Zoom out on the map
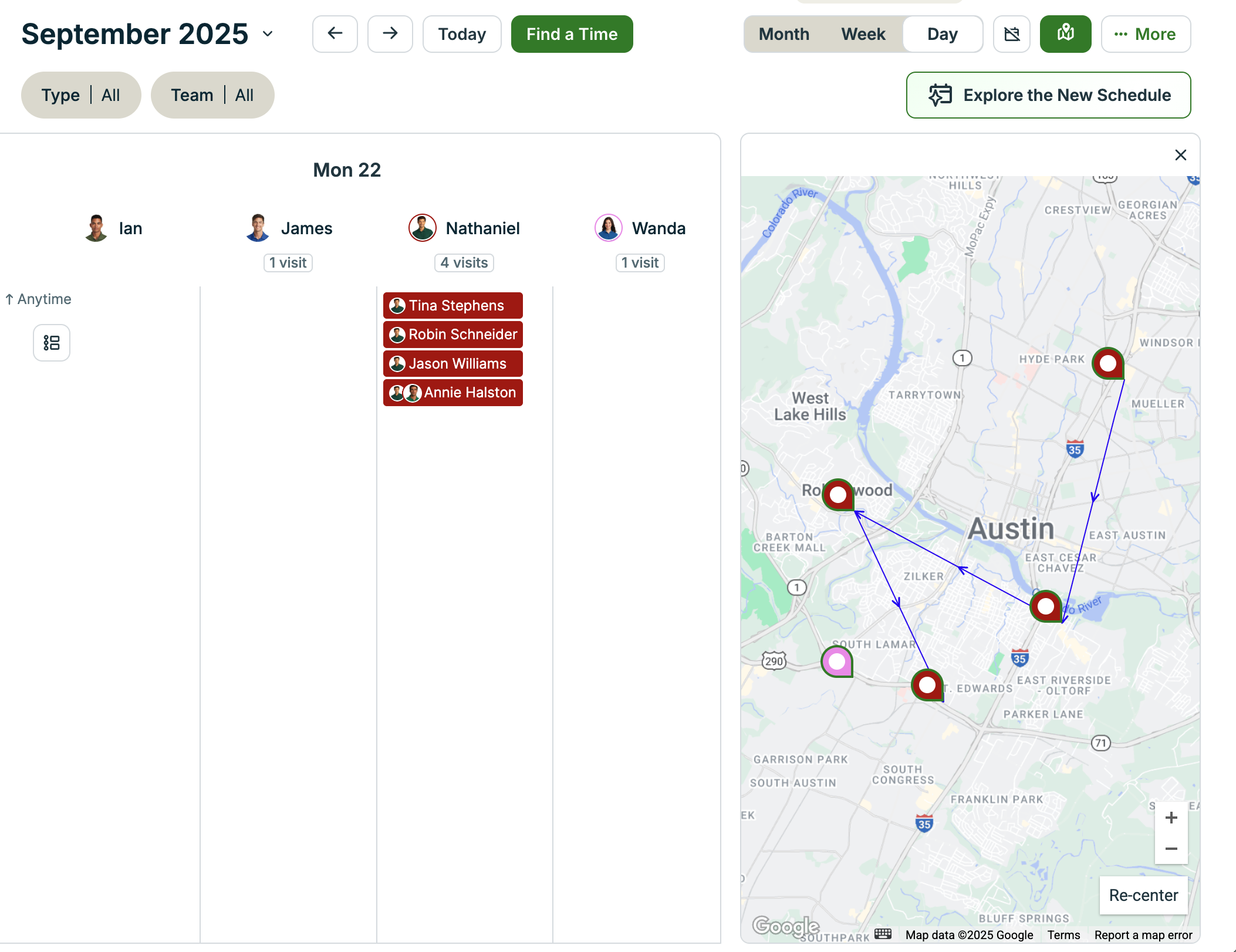This screenshot has height=952, width=1236. 1171,849
